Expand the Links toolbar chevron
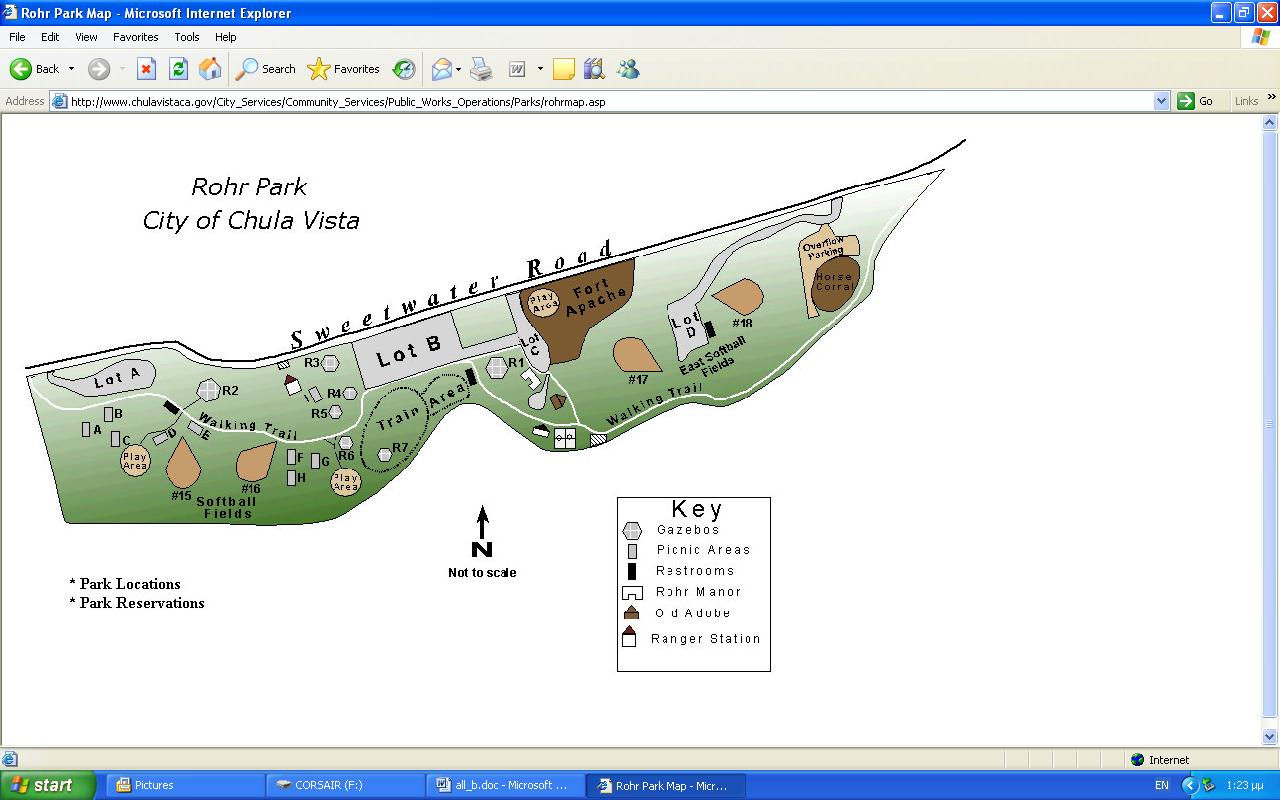Viewport: 1280px width, 800px height. [x=1271, y=98]
